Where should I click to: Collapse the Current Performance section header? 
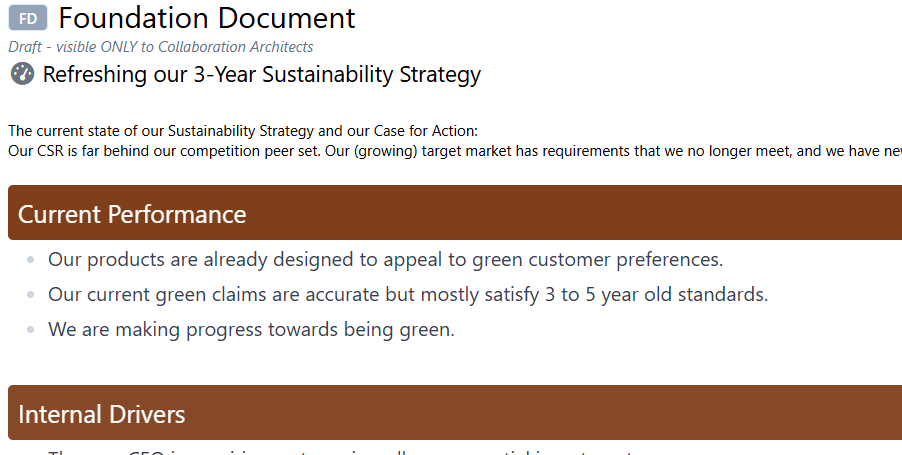click(455, 213)
